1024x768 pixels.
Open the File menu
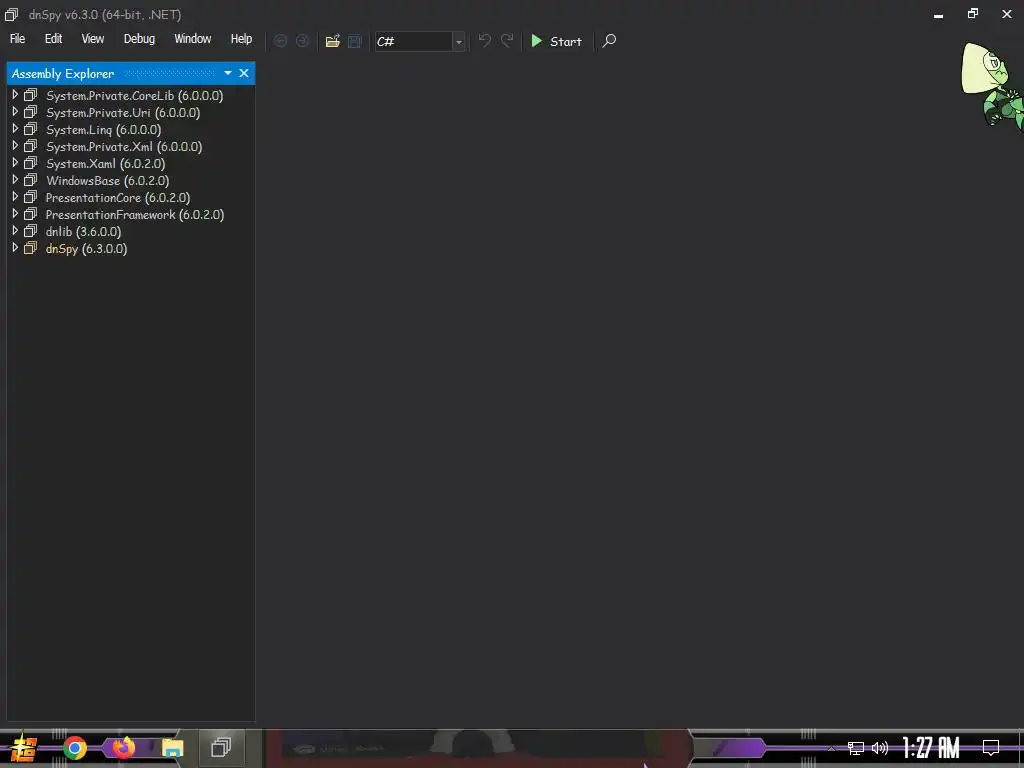click(18, 39)
